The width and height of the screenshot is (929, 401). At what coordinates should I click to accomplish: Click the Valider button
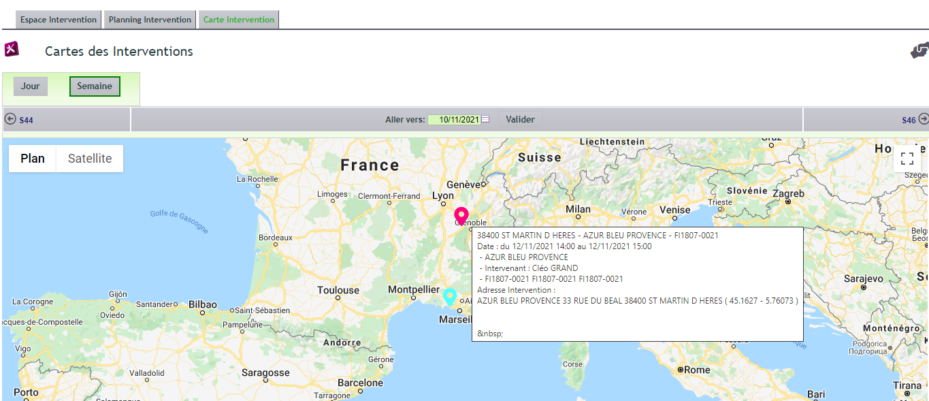pyautogui.click(x=520, y=120)
